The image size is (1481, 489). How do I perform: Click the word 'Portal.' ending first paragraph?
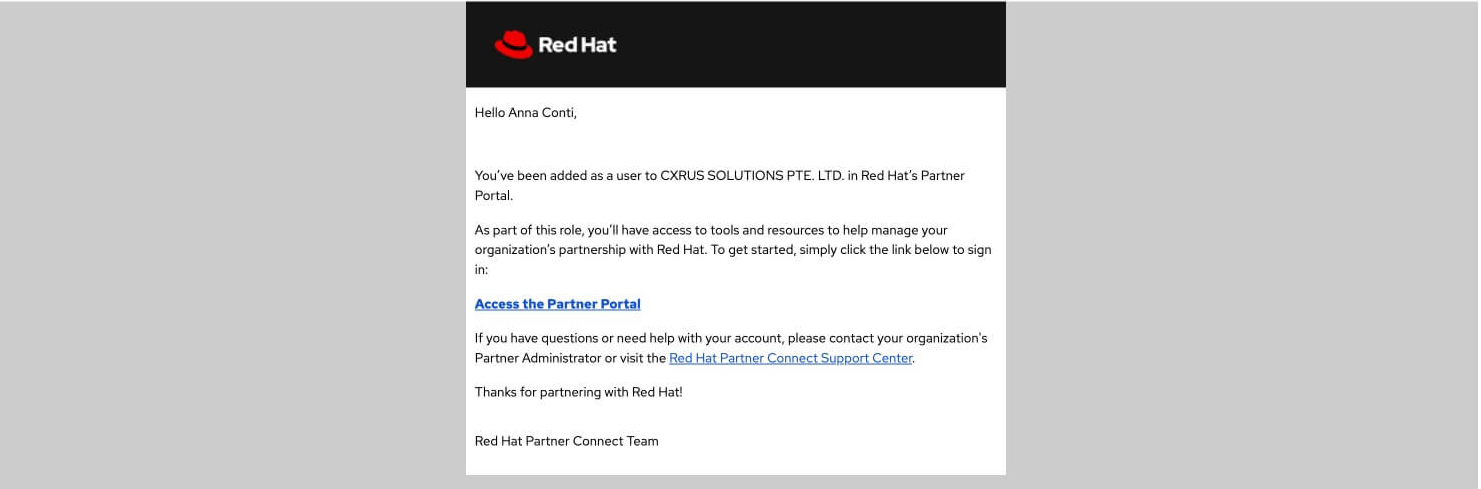coord(493,196)
